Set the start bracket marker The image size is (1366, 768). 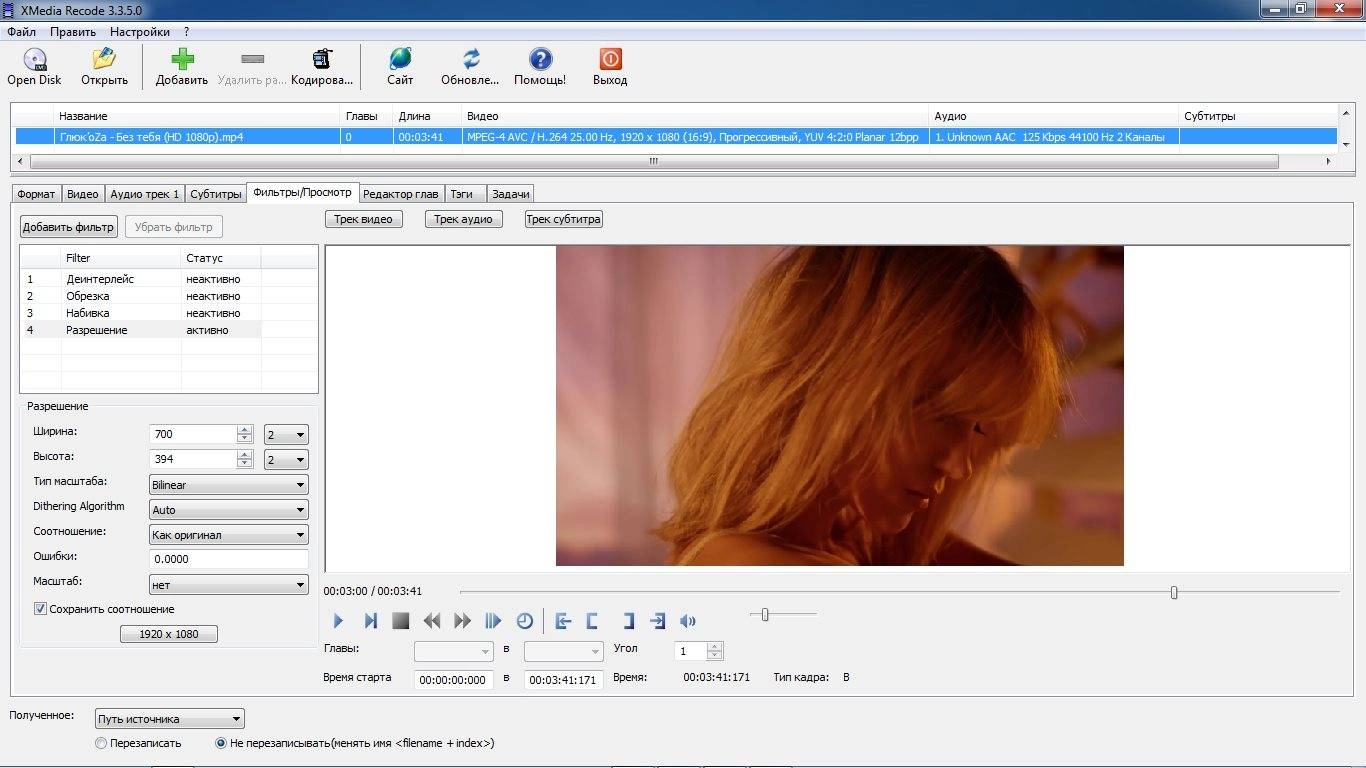click(593, 621)
